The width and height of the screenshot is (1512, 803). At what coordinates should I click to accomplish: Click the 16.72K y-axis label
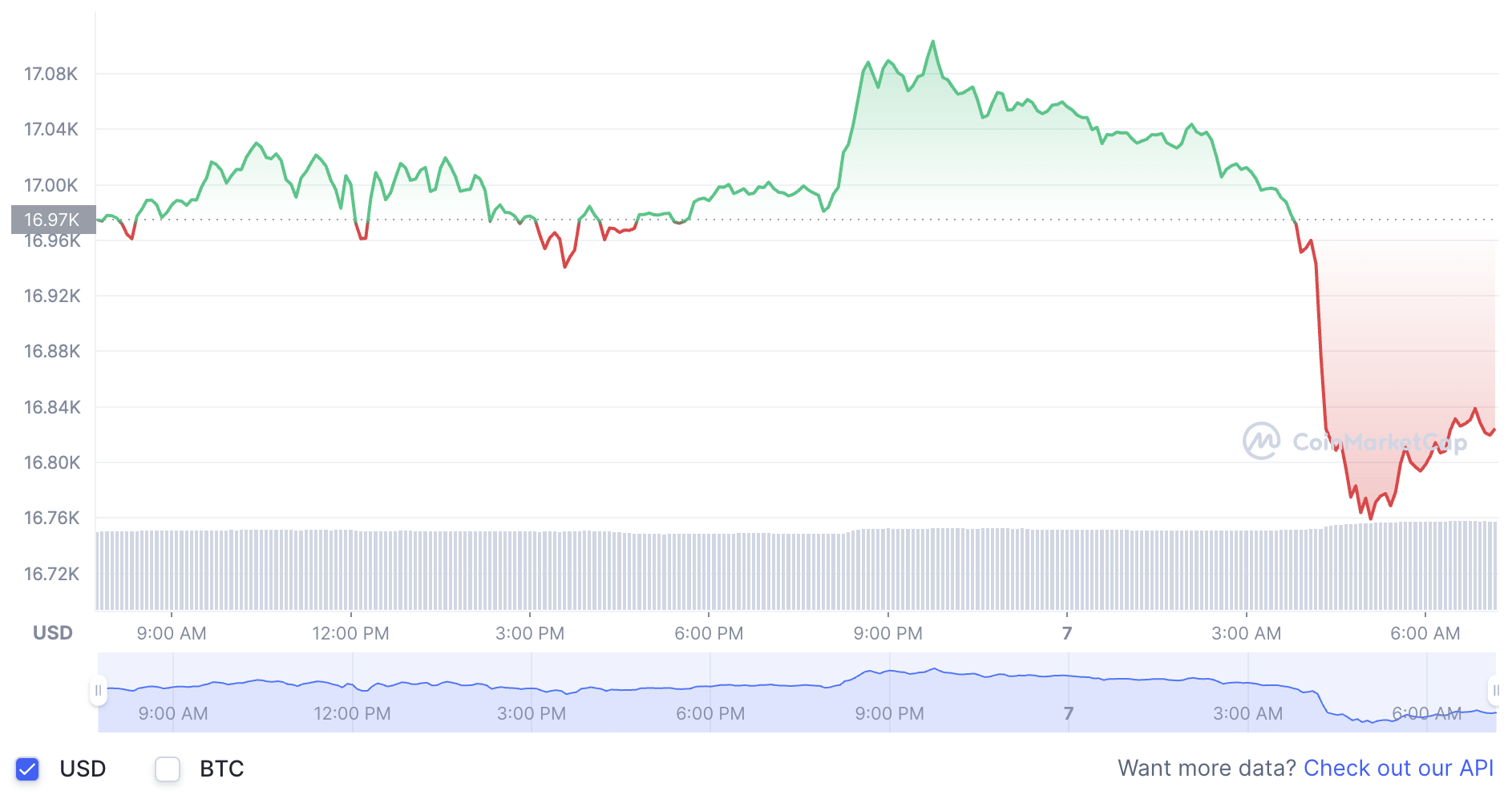[51, 574]
